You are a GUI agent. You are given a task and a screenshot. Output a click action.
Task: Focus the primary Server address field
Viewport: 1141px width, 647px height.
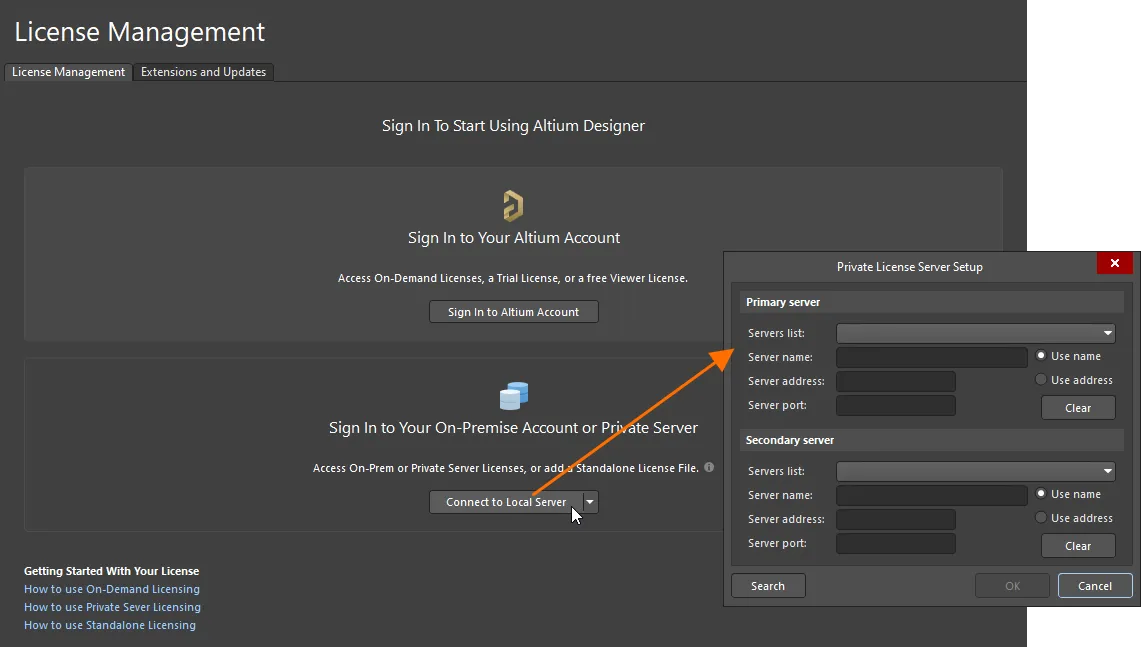896,381
